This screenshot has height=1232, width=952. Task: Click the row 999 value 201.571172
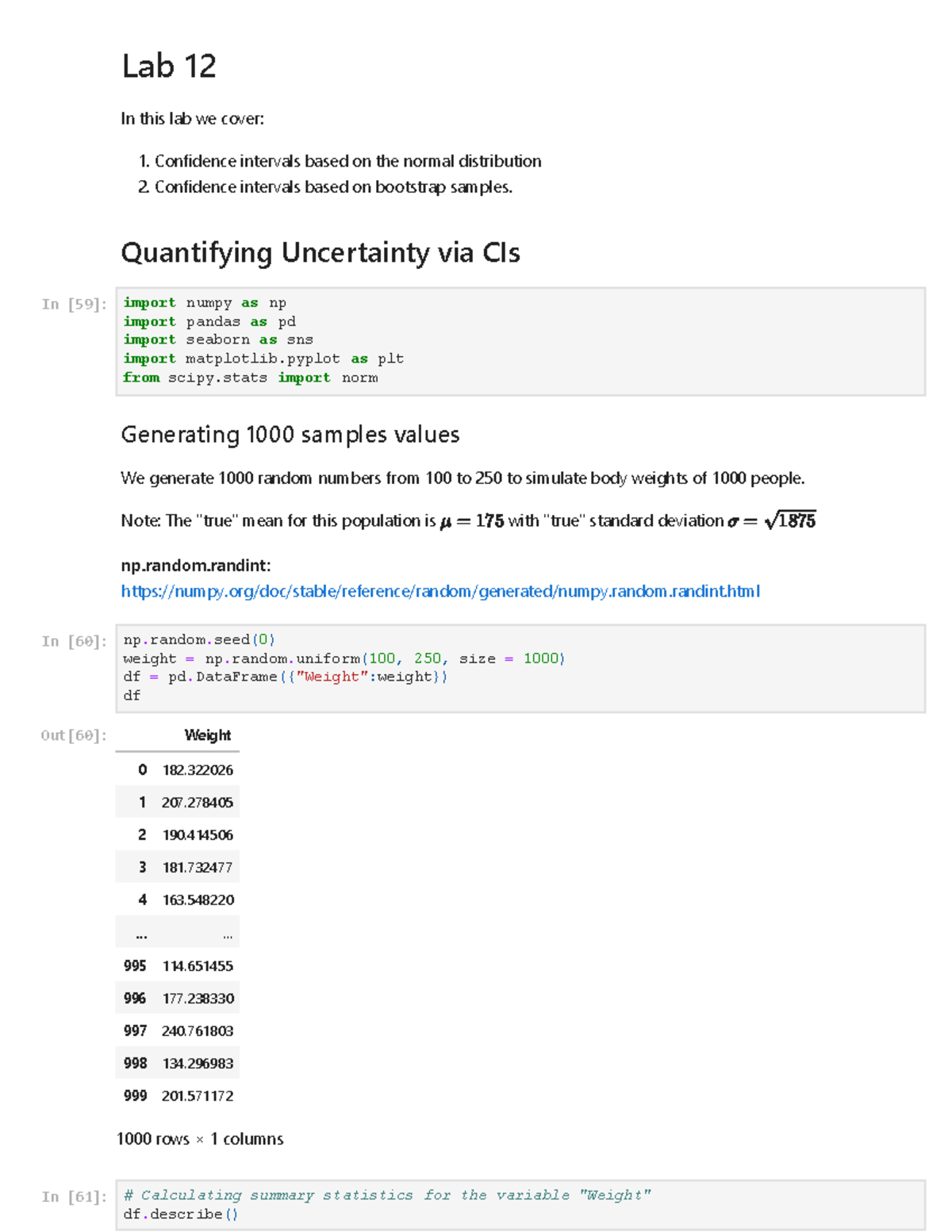(198, 1096)
